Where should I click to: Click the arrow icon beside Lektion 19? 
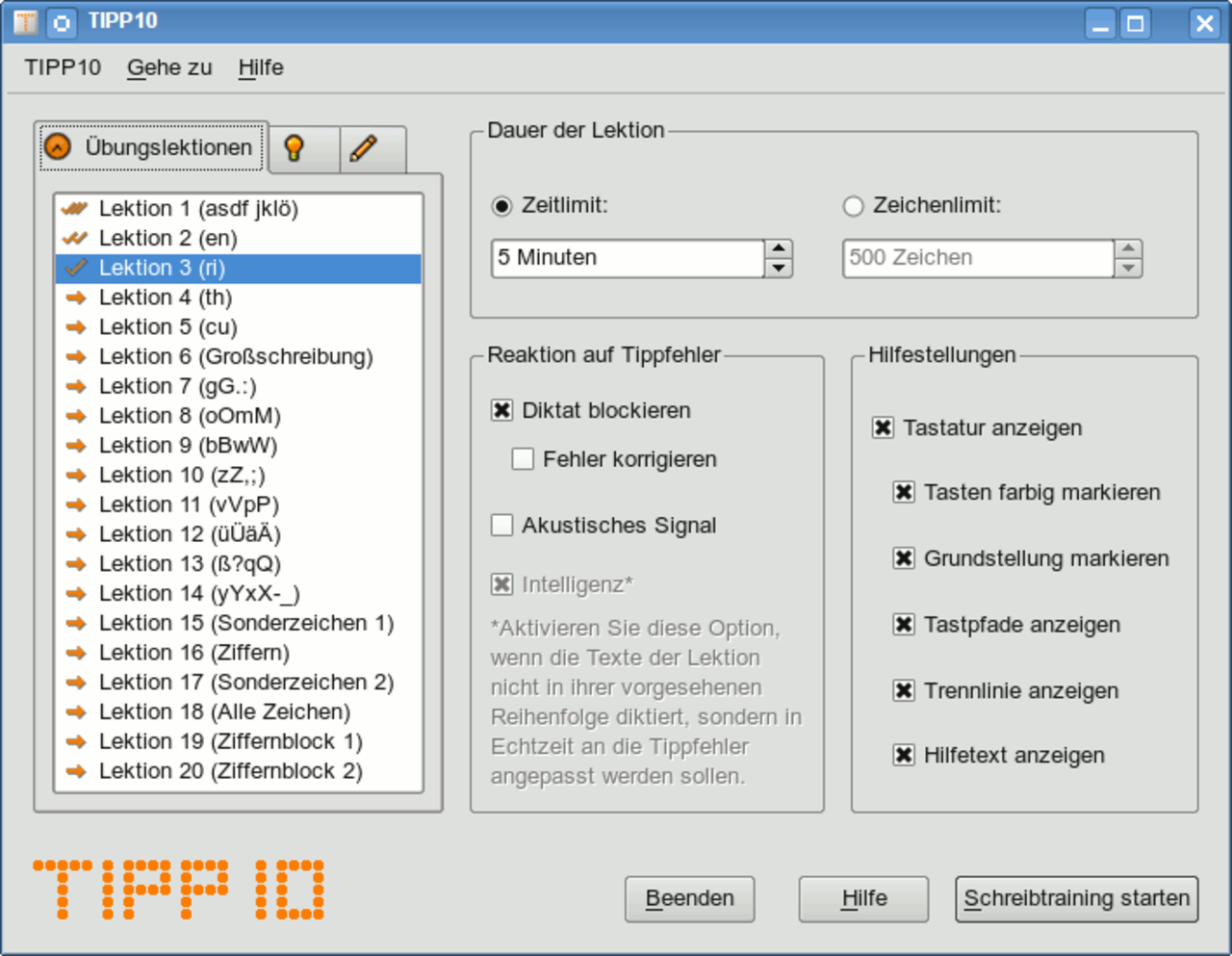pos(76,742)
